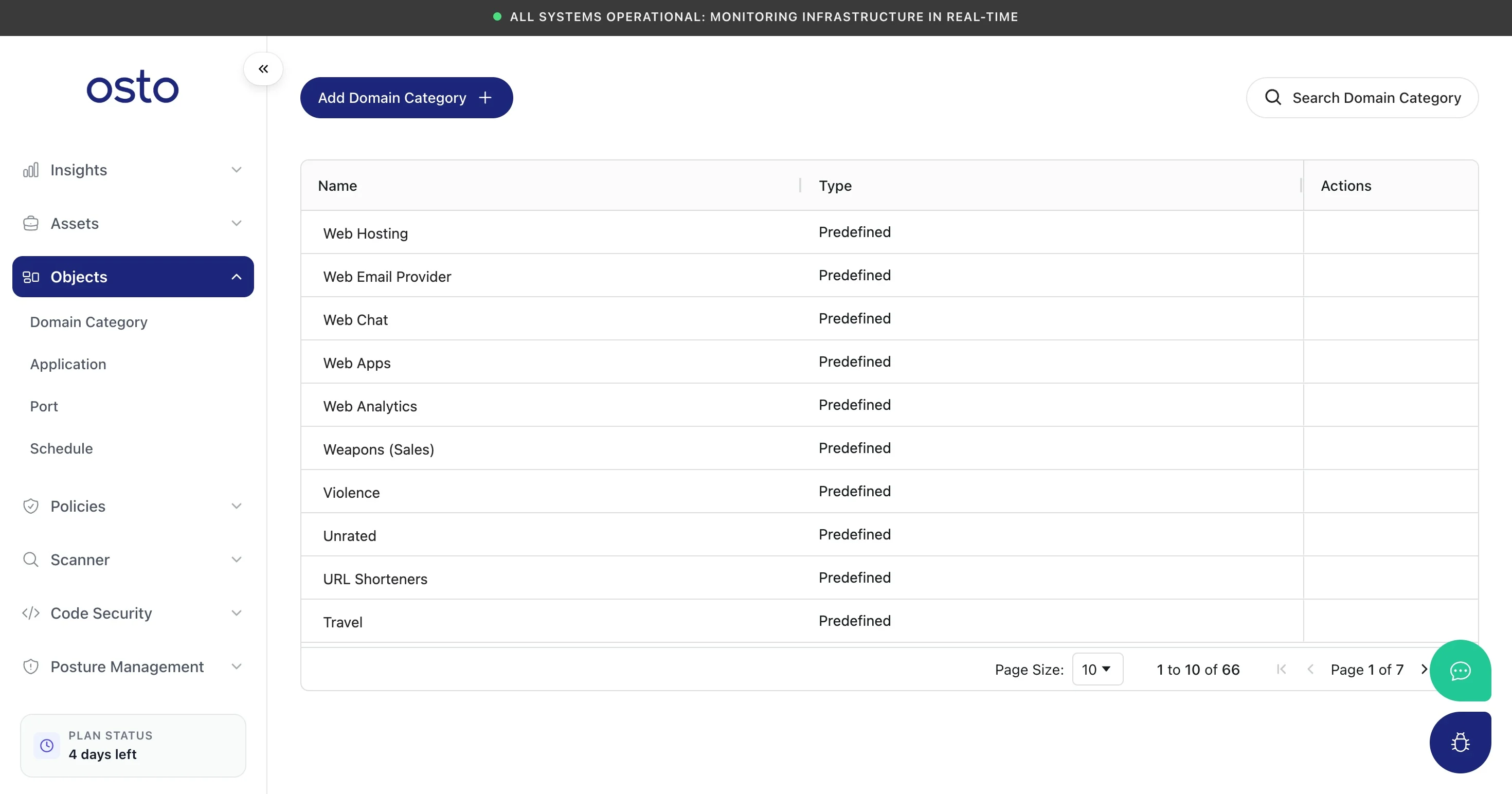Select the Insights menu item

pyautogui.click(x=133, y=170)
